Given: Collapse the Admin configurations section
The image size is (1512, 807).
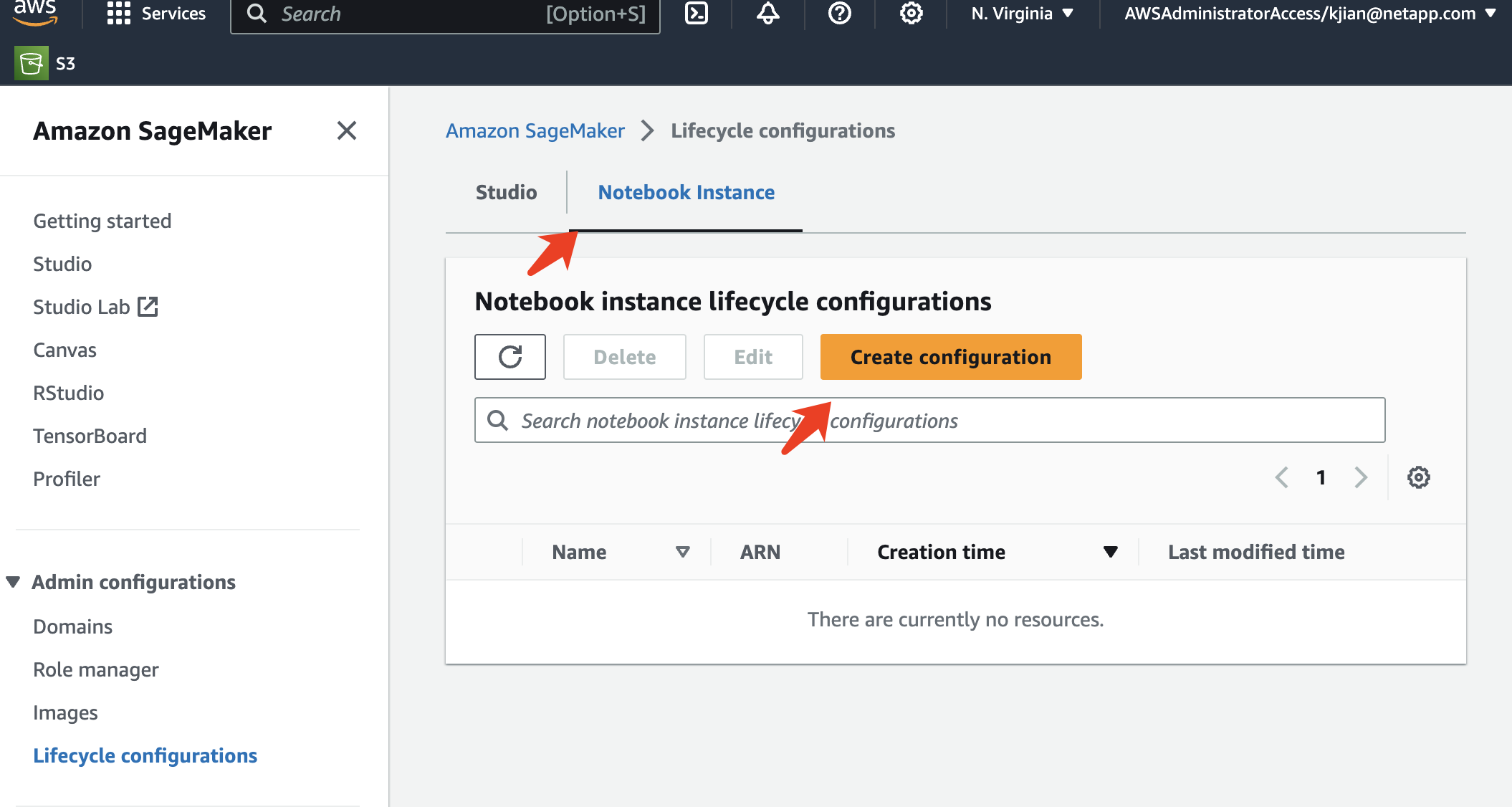Looking at the screenshot, I should (14, 582).
